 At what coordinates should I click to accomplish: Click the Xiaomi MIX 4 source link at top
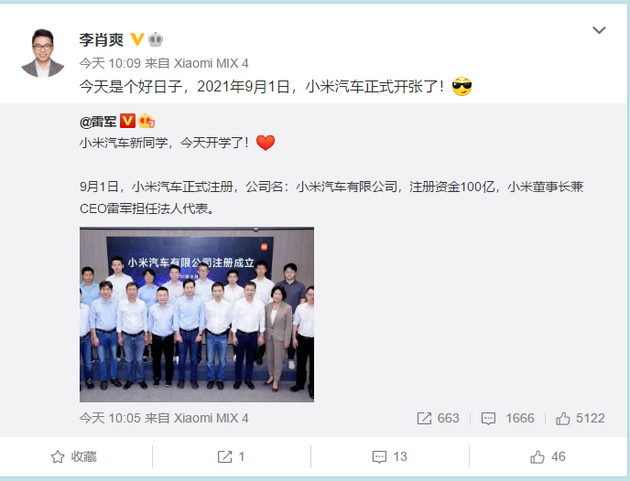coord(211,63)
